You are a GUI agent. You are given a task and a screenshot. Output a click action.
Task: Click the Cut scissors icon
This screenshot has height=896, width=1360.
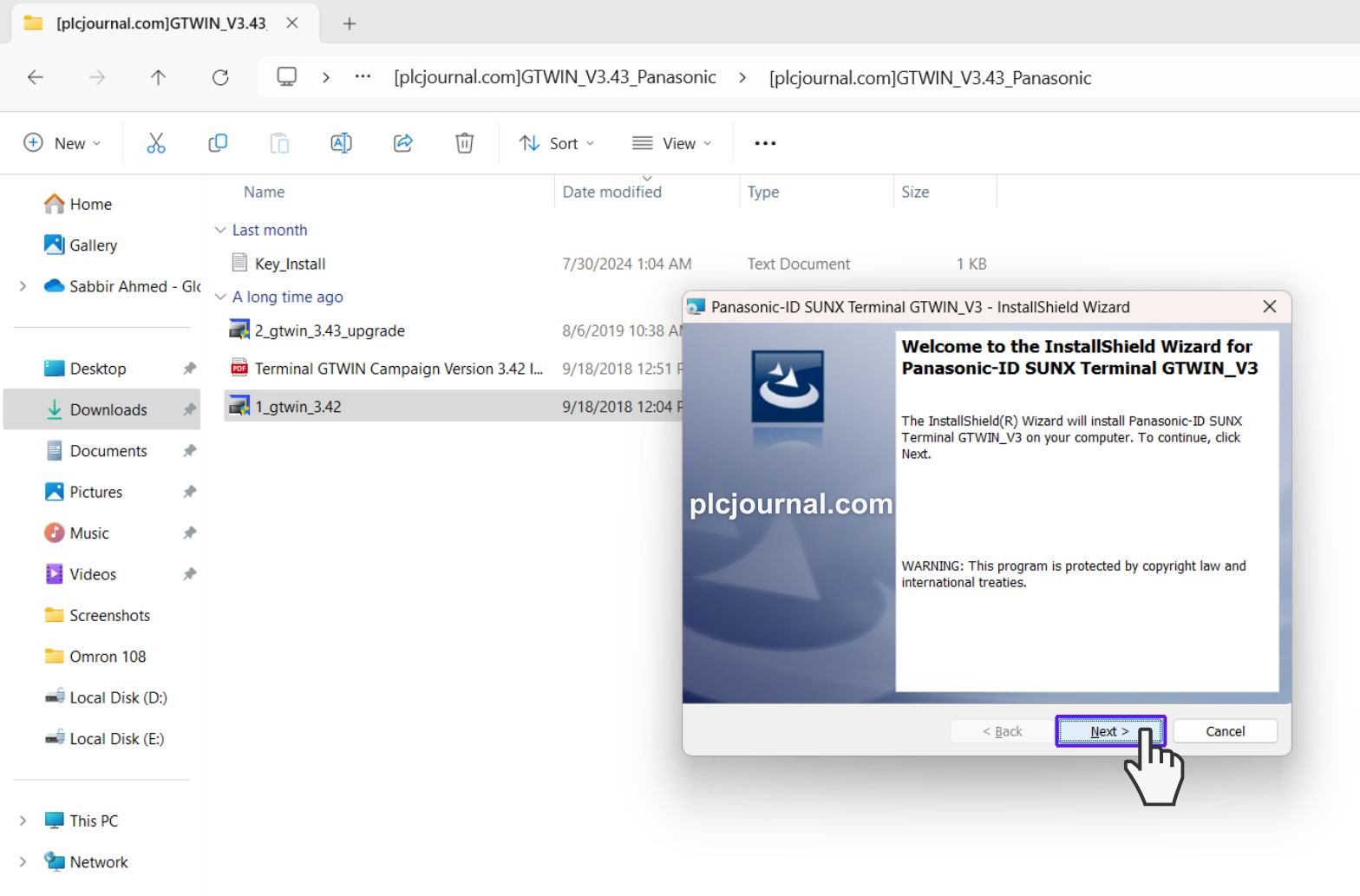tap(156, 143)
